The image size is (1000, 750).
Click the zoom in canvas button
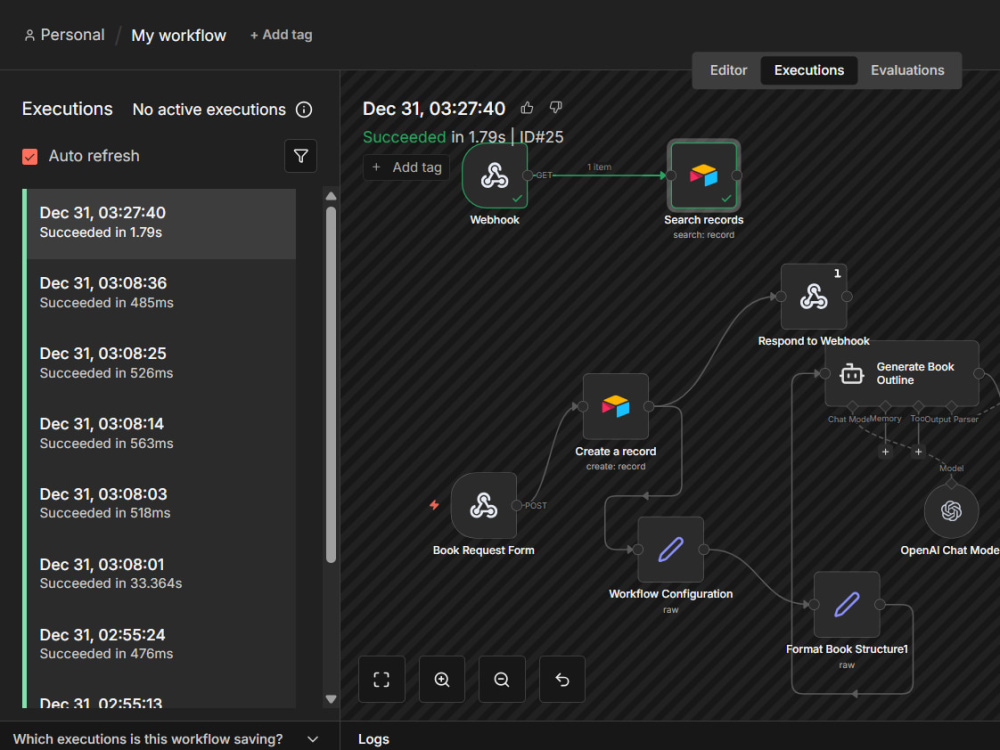442,679
